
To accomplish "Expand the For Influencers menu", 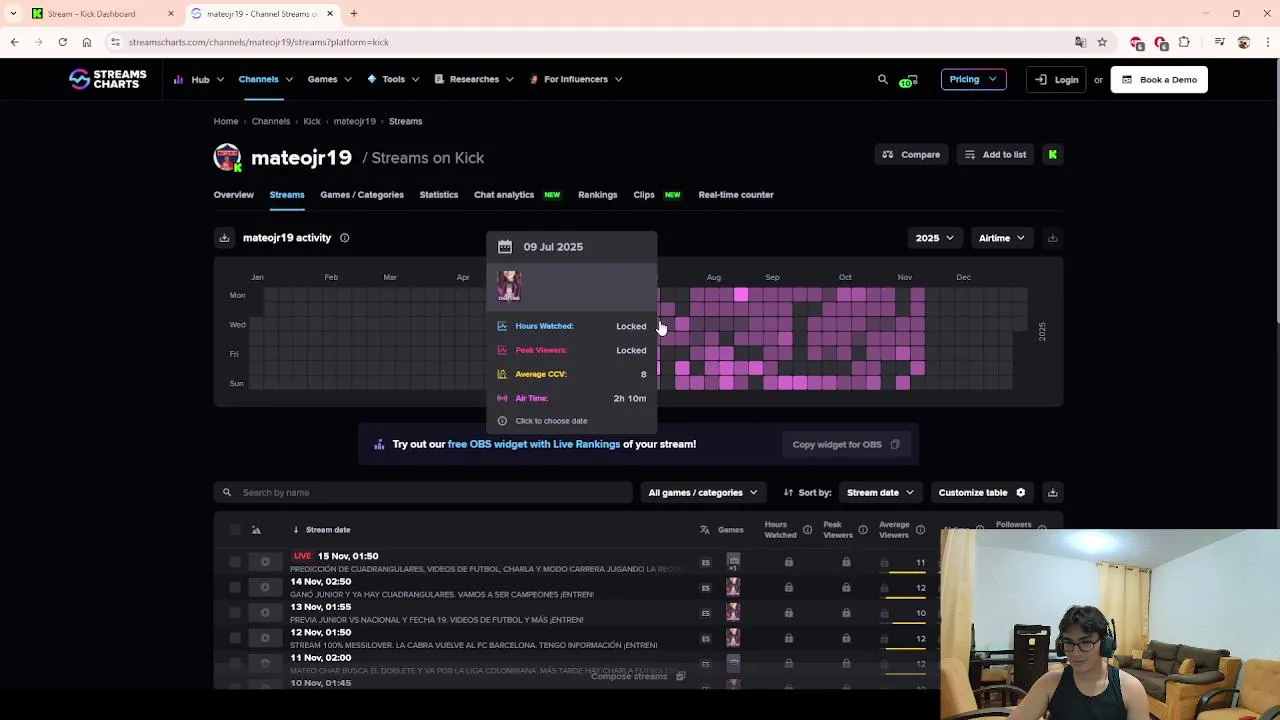I will (x=575, y=79).
